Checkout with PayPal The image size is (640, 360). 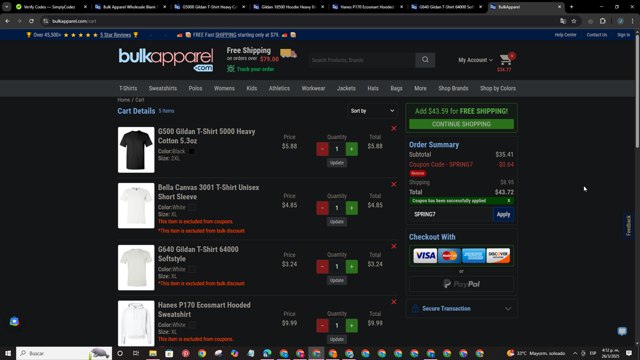461,284
